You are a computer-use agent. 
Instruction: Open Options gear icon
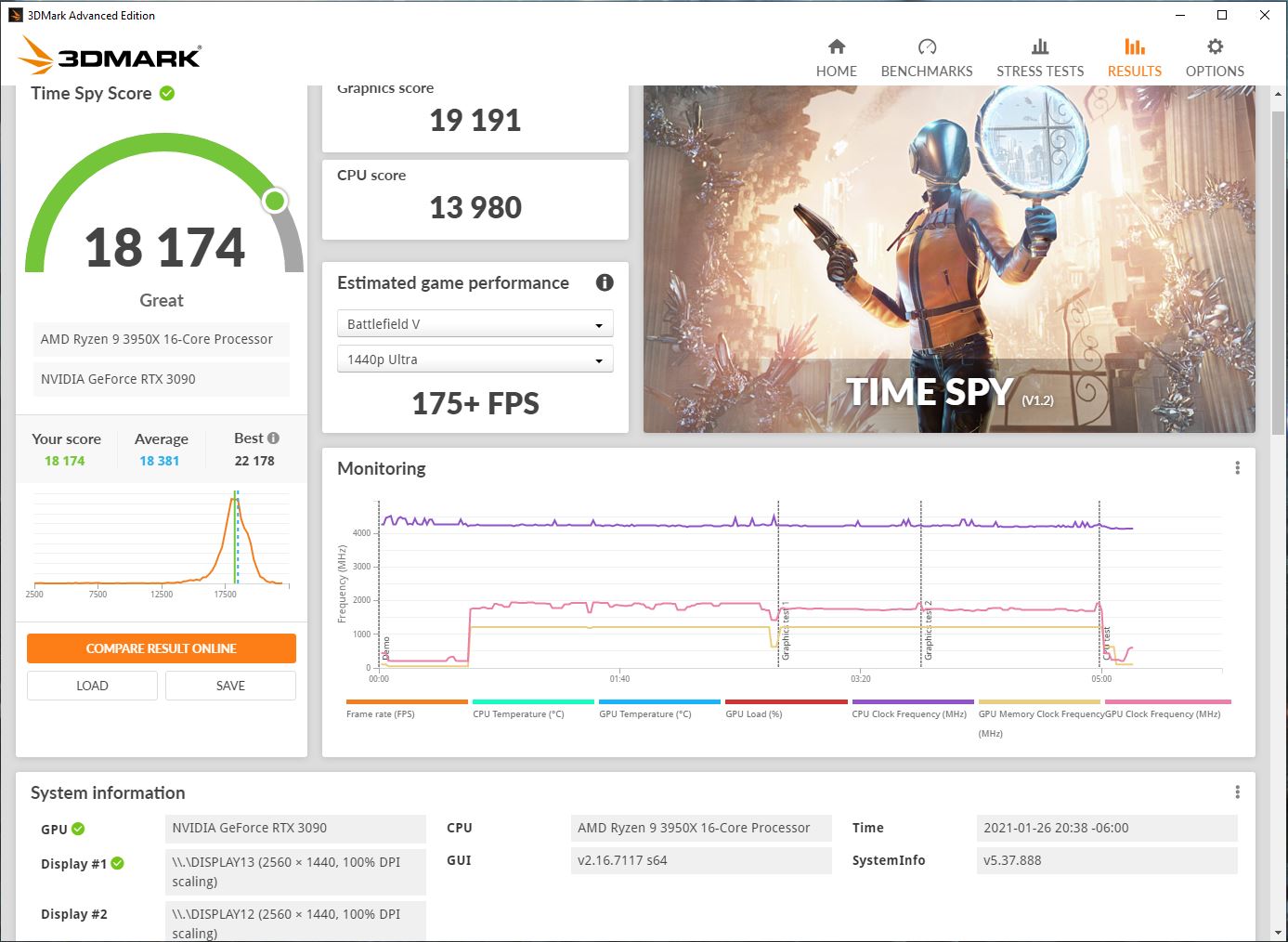coord(1214,47)
